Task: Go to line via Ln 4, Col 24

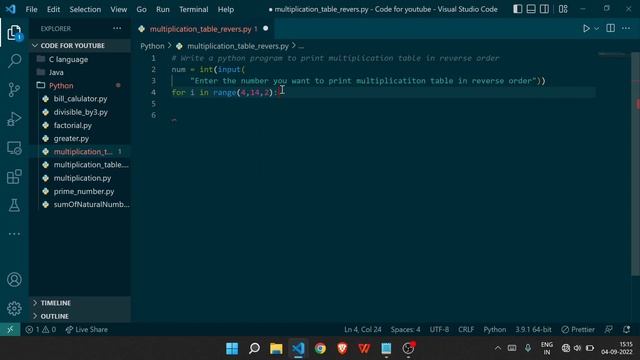Action: 362,329
